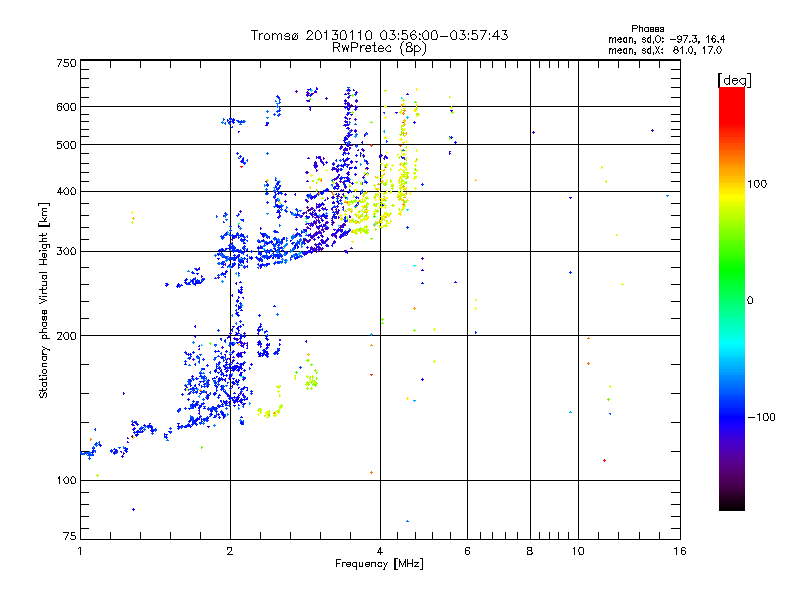Click the x-axis tick label '2'

pyautogui.click(x=230, y=551)
